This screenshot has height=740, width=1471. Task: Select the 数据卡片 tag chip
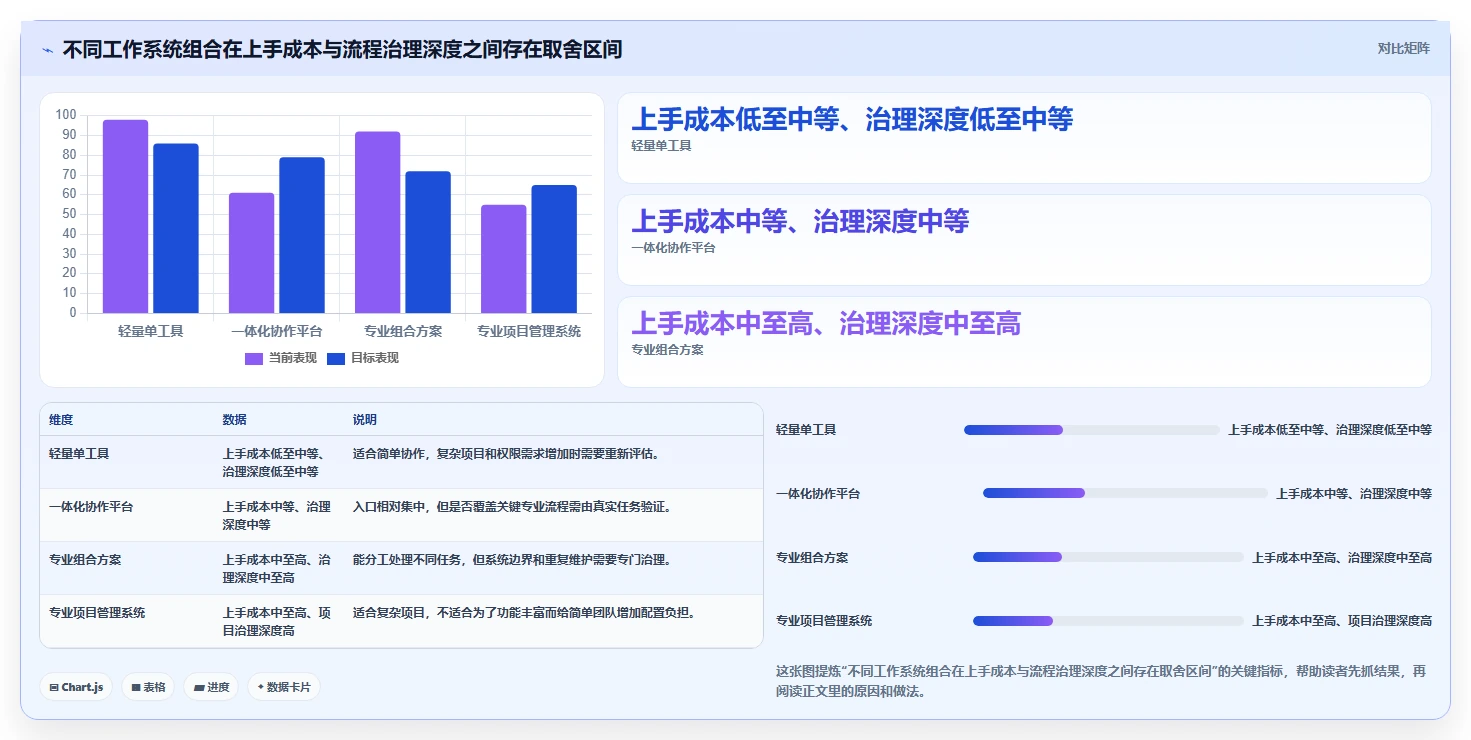(x=284, y=687)
